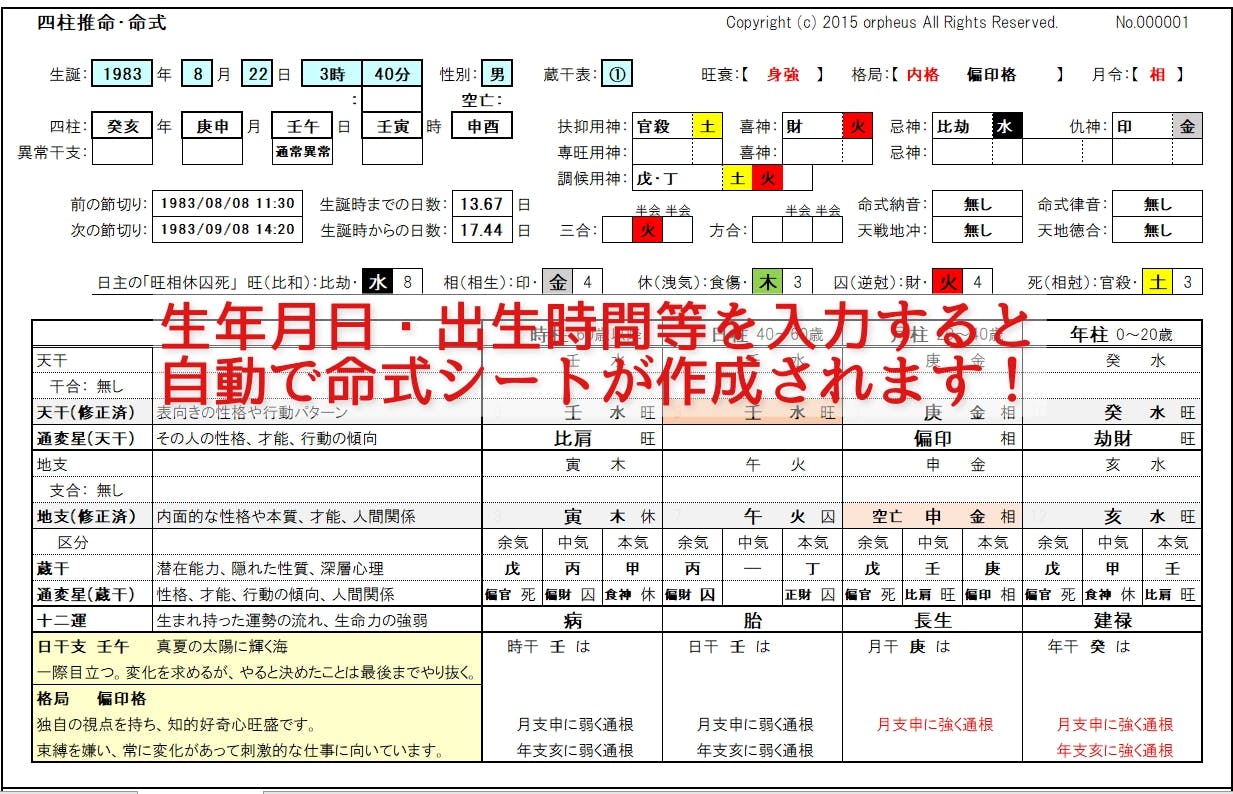Select the birth hour cell 3時
The height and width of the screenshot is (794, 1233).
[331, 74]
